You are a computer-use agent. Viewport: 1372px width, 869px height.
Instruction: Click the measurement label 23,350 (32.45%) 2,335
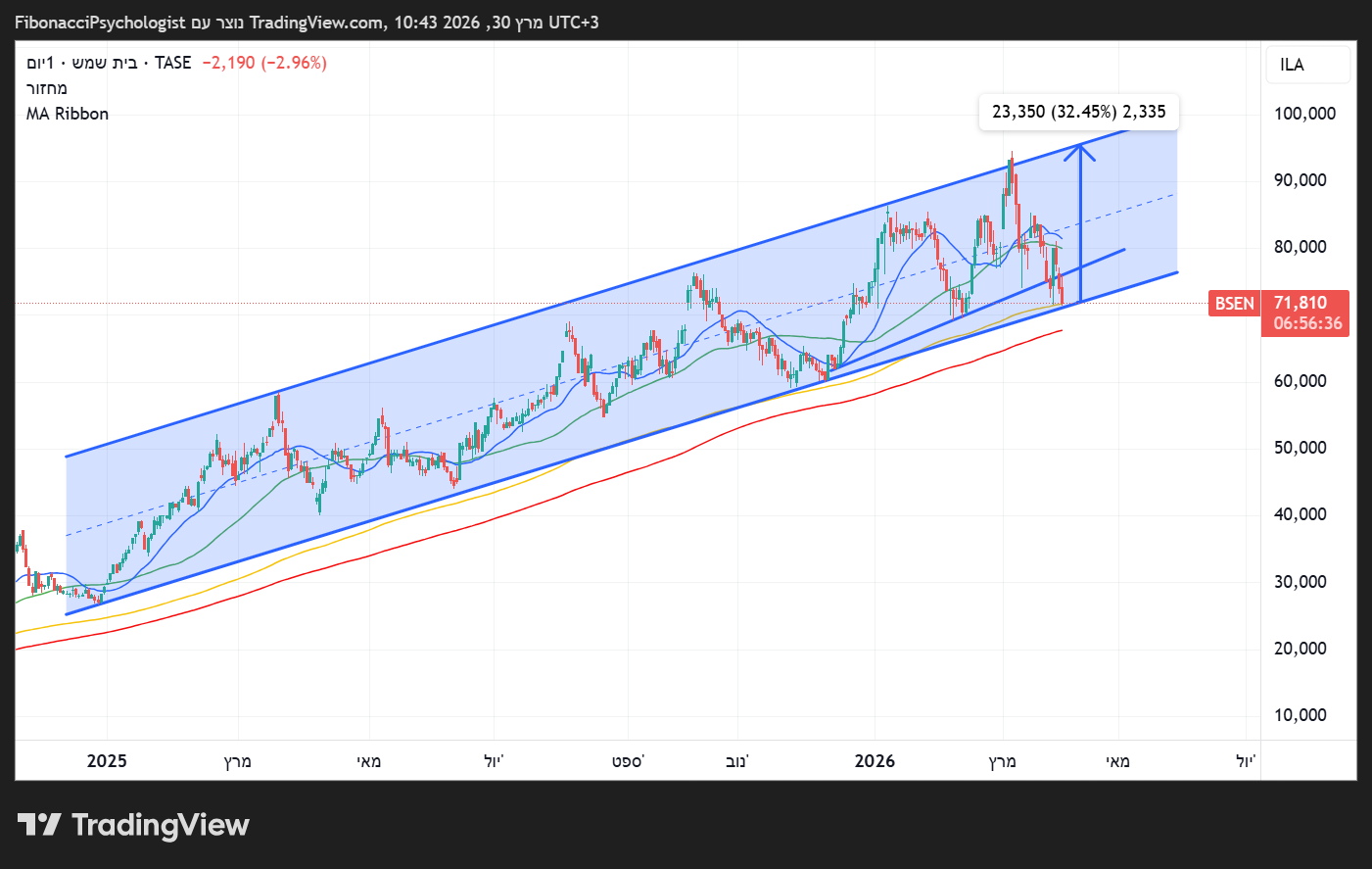pos(1079,112)
